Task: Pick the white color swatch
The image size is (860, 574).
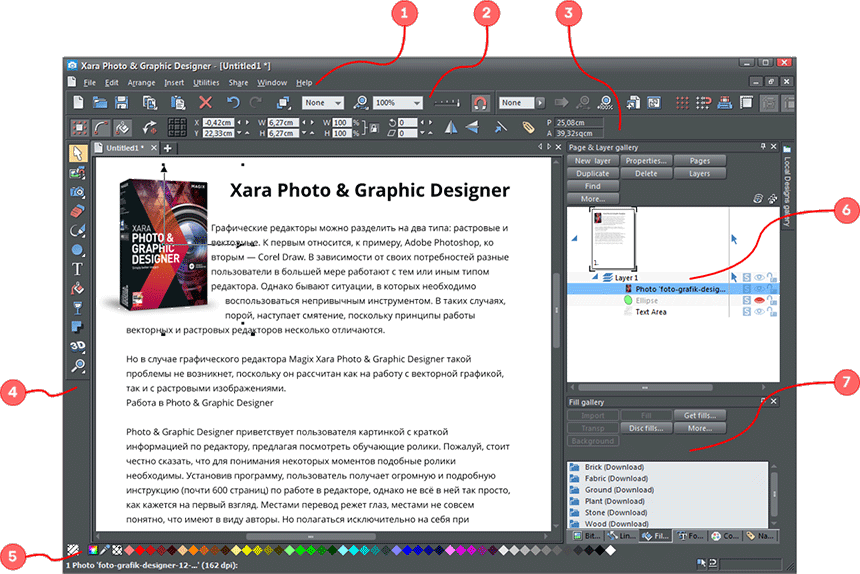Action: click(610, 550)
